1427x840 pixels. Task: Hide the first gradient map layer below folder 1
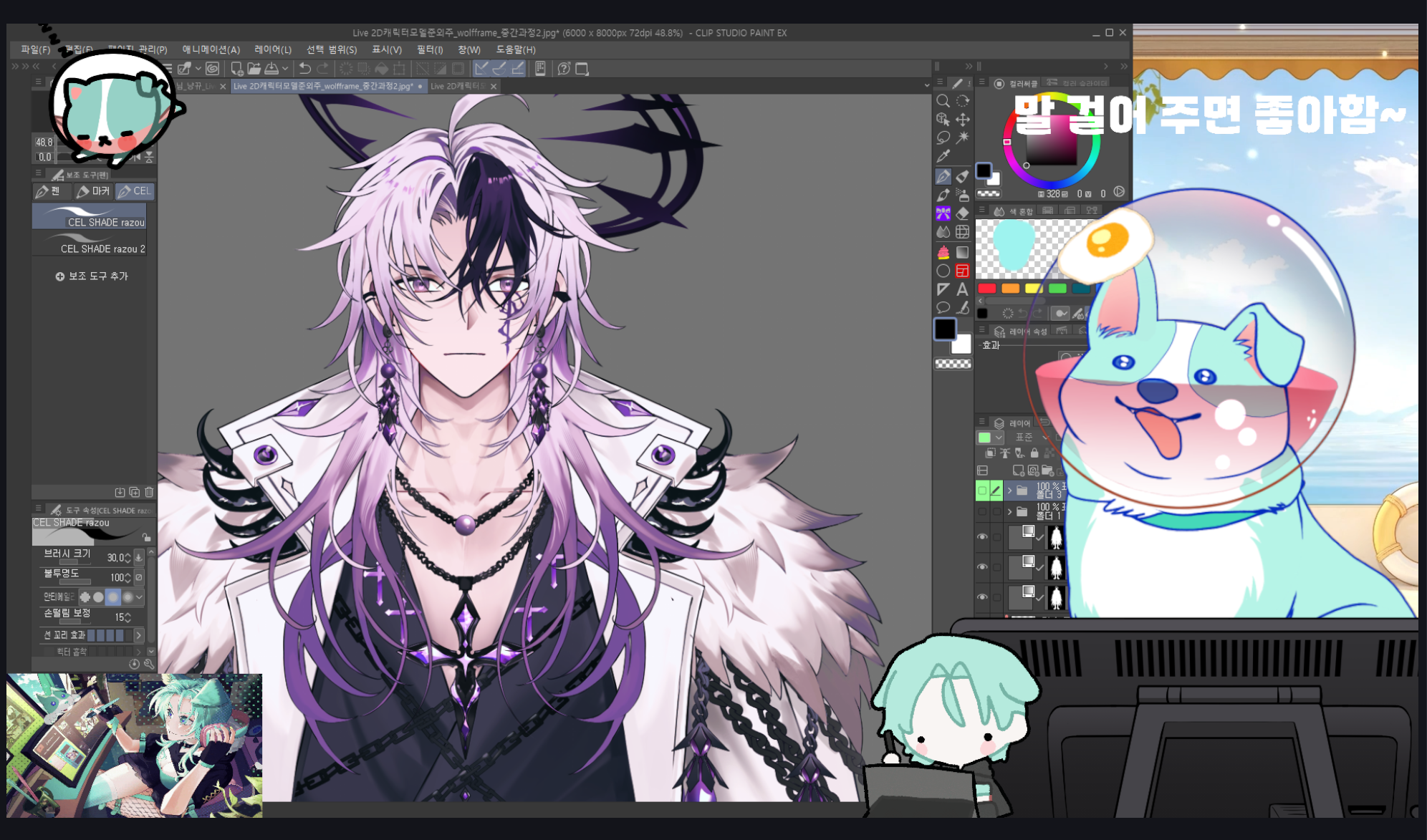pyautogui.click(x=982, y=536)
